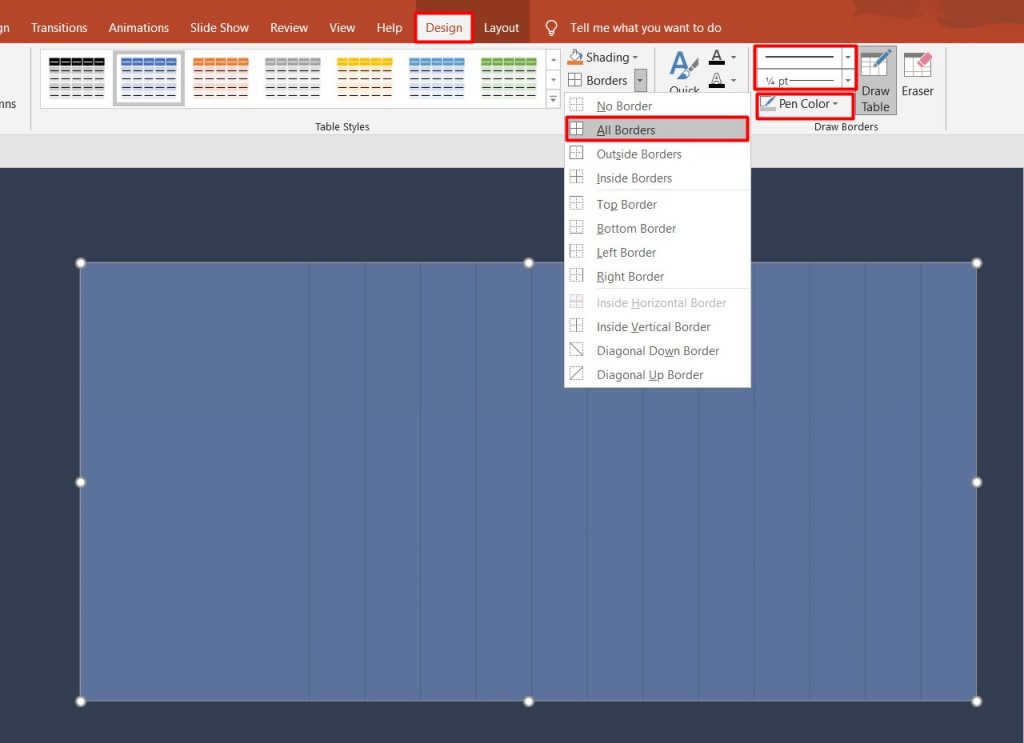
Task: Apply the light blue table style thumbnail
Action: (x=436, y=78)
